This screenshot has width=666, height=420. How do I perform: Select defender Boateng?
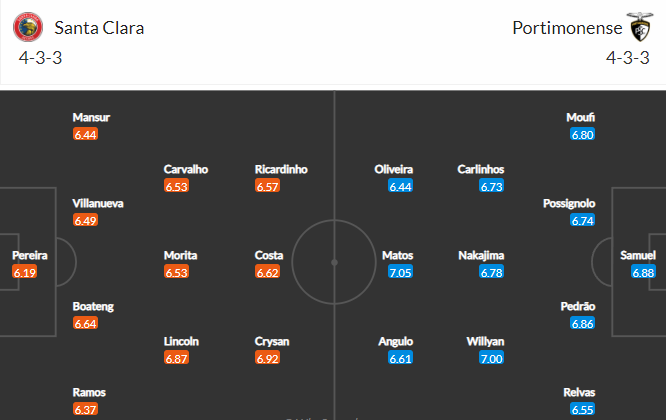[x=93, y=306]
